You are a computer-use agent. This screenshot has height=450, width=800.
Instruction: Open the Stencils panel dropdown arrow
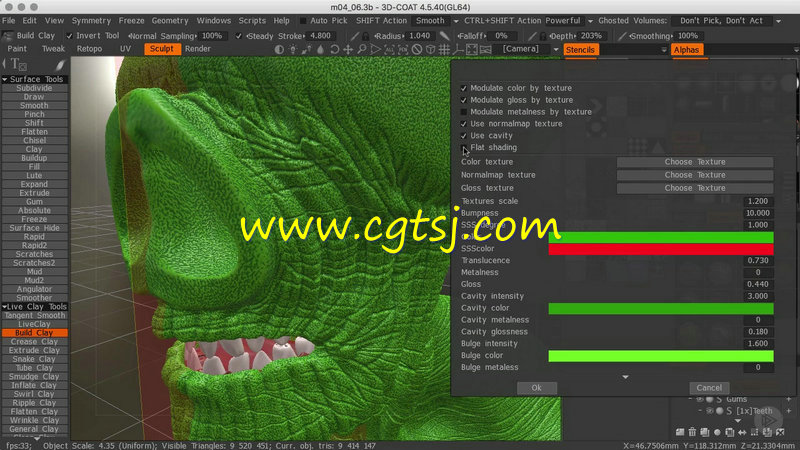[x=663, y=50]
